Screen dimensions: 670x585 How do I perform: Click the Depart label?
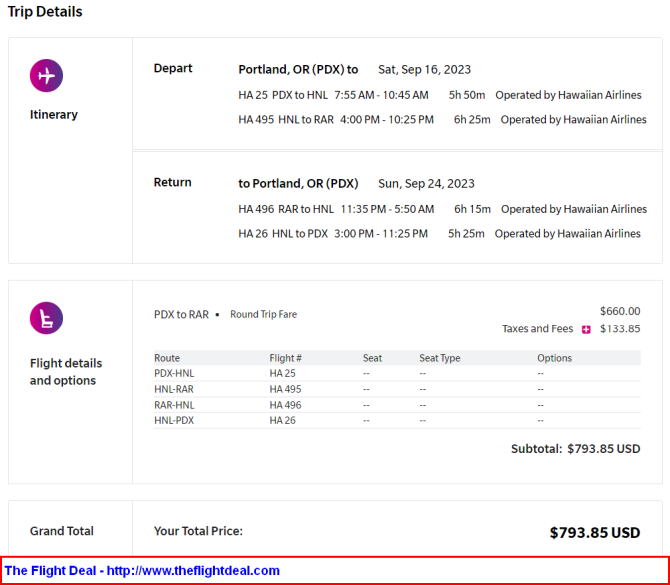coord(173,68)
